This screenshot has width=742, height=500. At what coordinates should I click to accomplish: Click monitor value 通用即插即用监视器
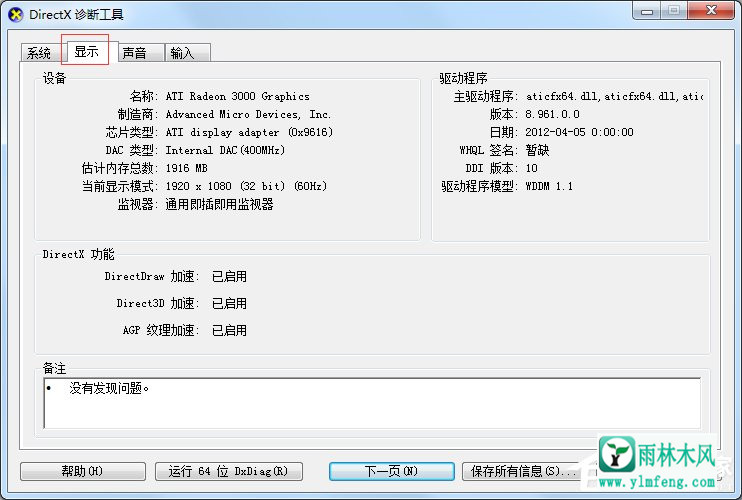220,204
